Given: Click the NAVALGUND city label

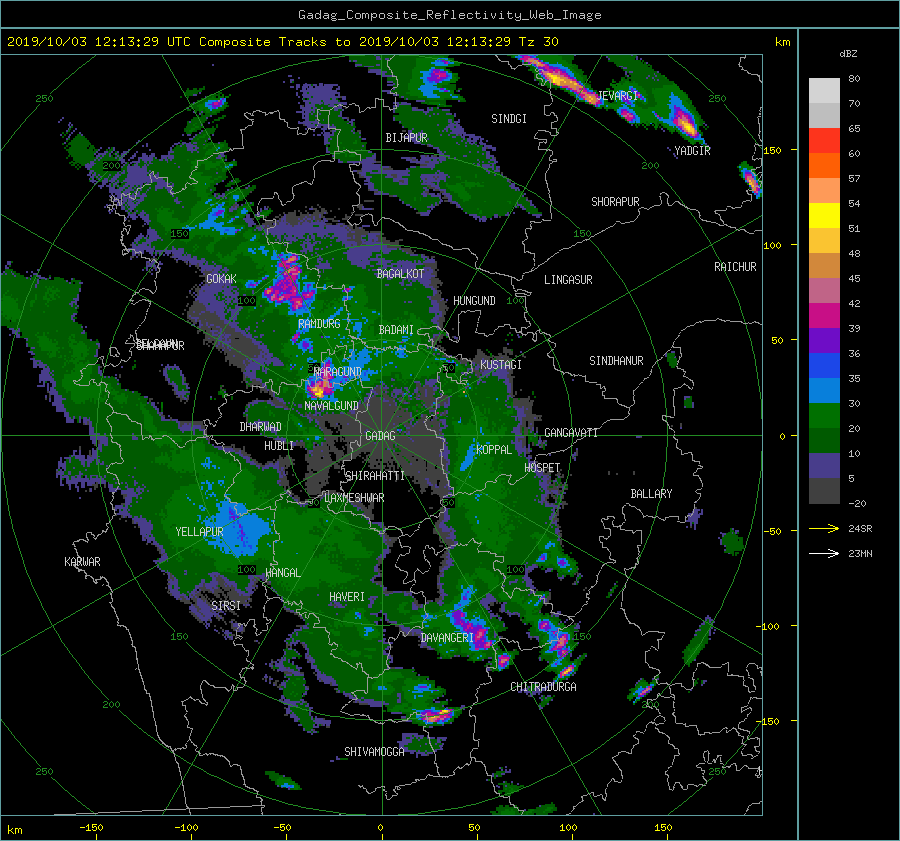Looking at the screenshot, I should pyautogui.click(x=331, y=406).
